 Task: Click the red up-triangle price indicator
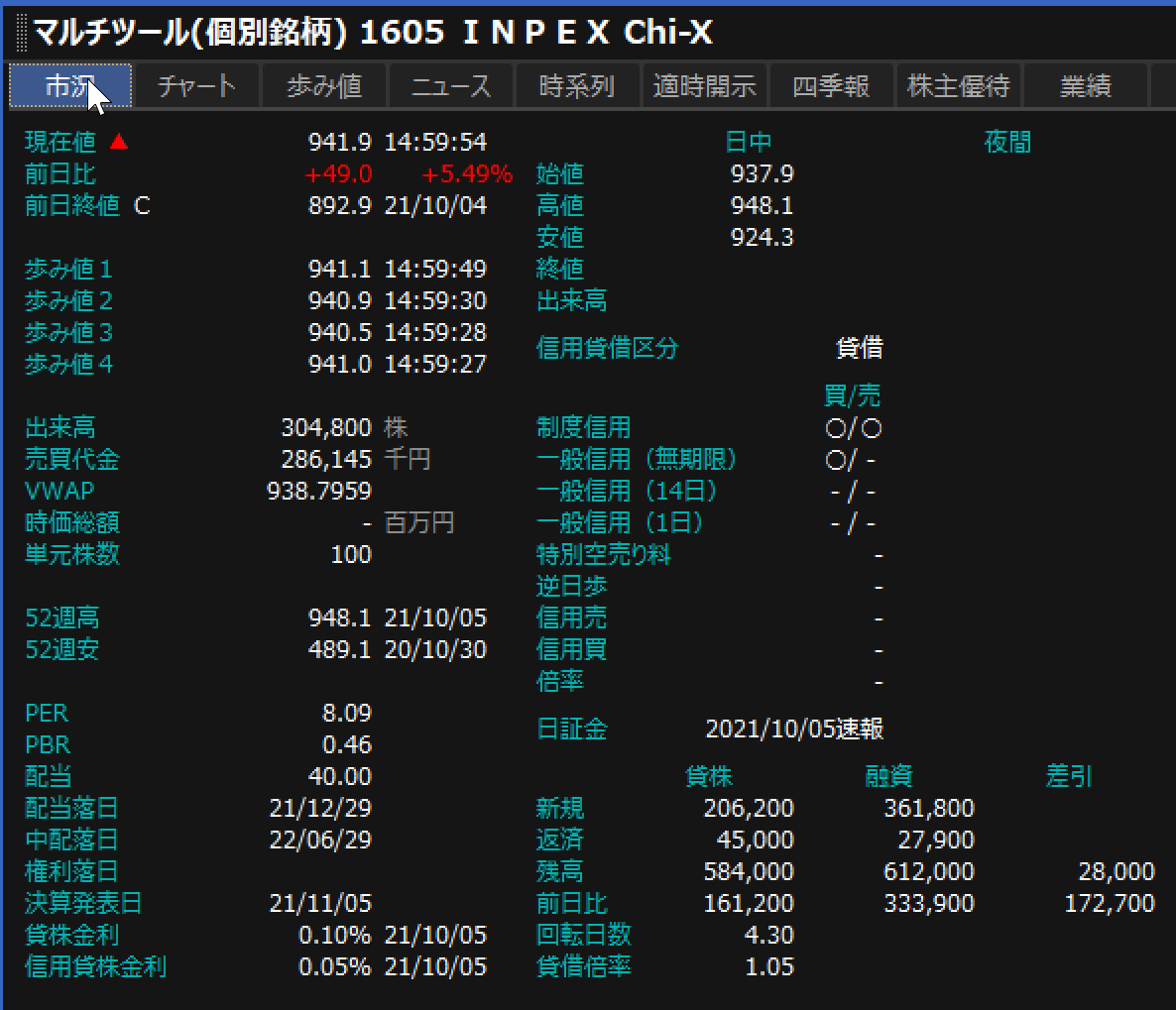119,141
